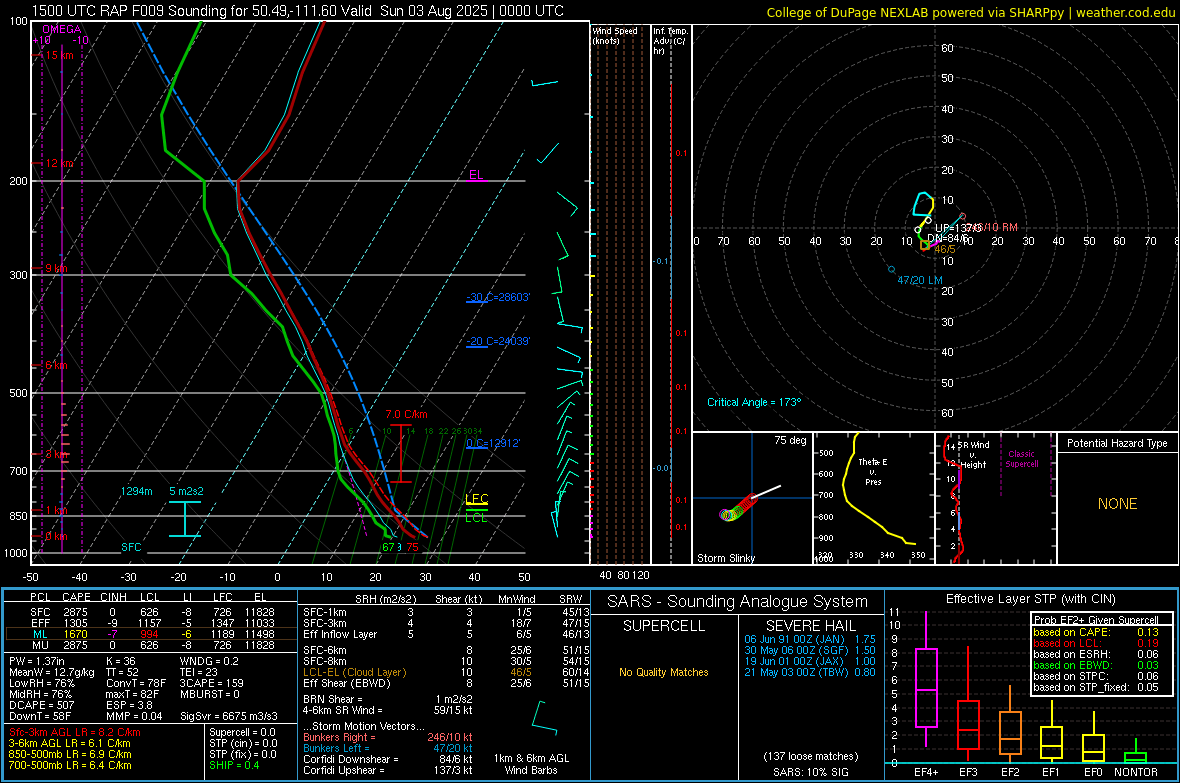
Task: Click "Critical Angle = 173°" on hodograph
Action: click(754, 402)
